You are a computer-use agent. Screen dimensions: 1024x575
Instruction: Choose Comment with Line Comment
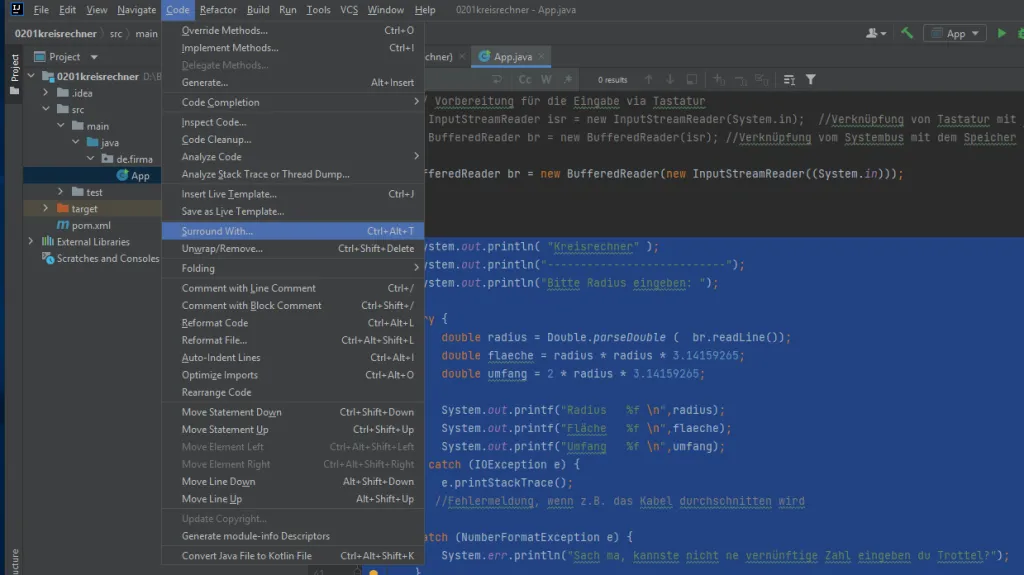(293, 288)
